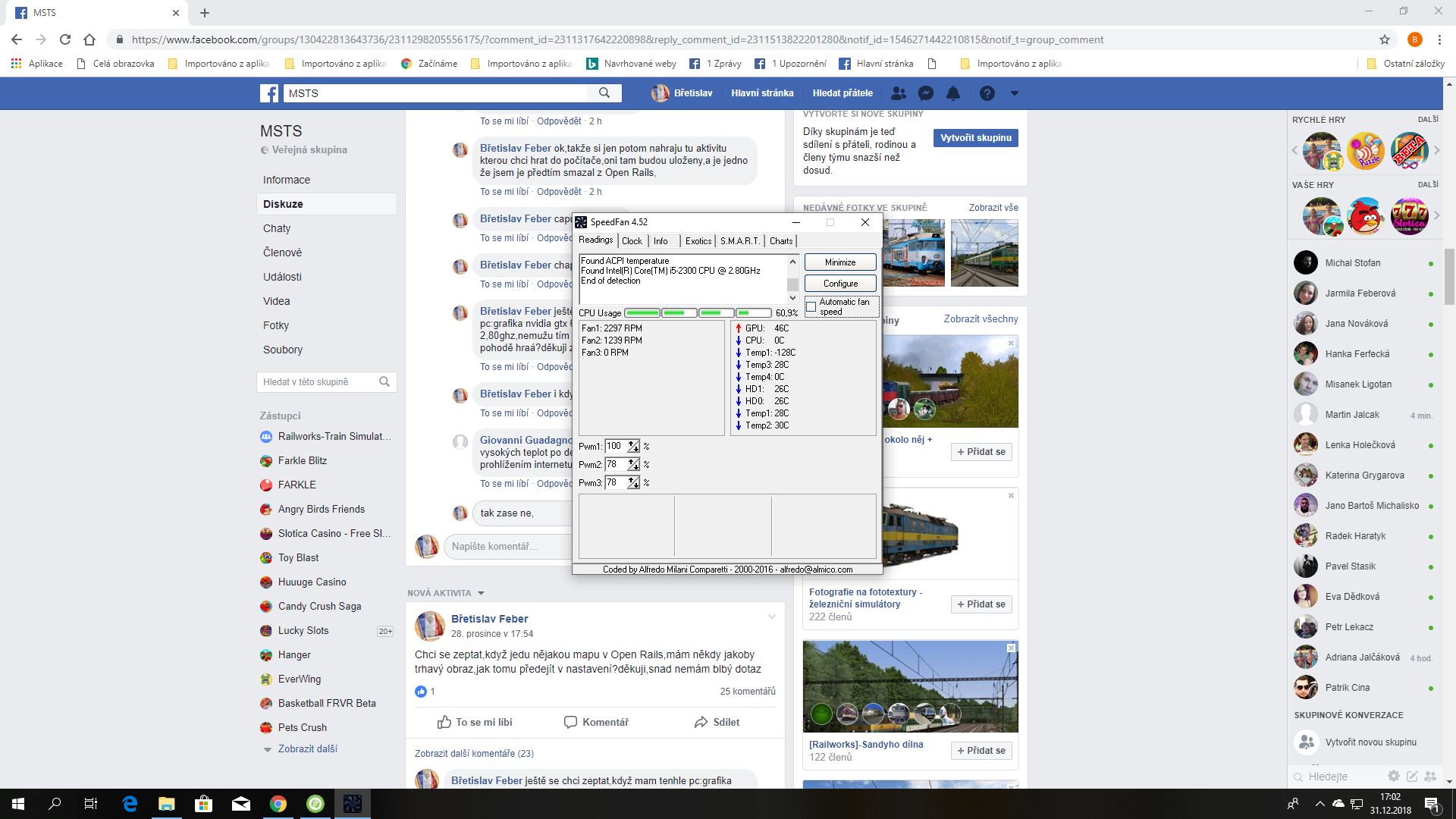Open Task View on taskbar
This screenshot has height=819, width=1456.
coord(91,804)
